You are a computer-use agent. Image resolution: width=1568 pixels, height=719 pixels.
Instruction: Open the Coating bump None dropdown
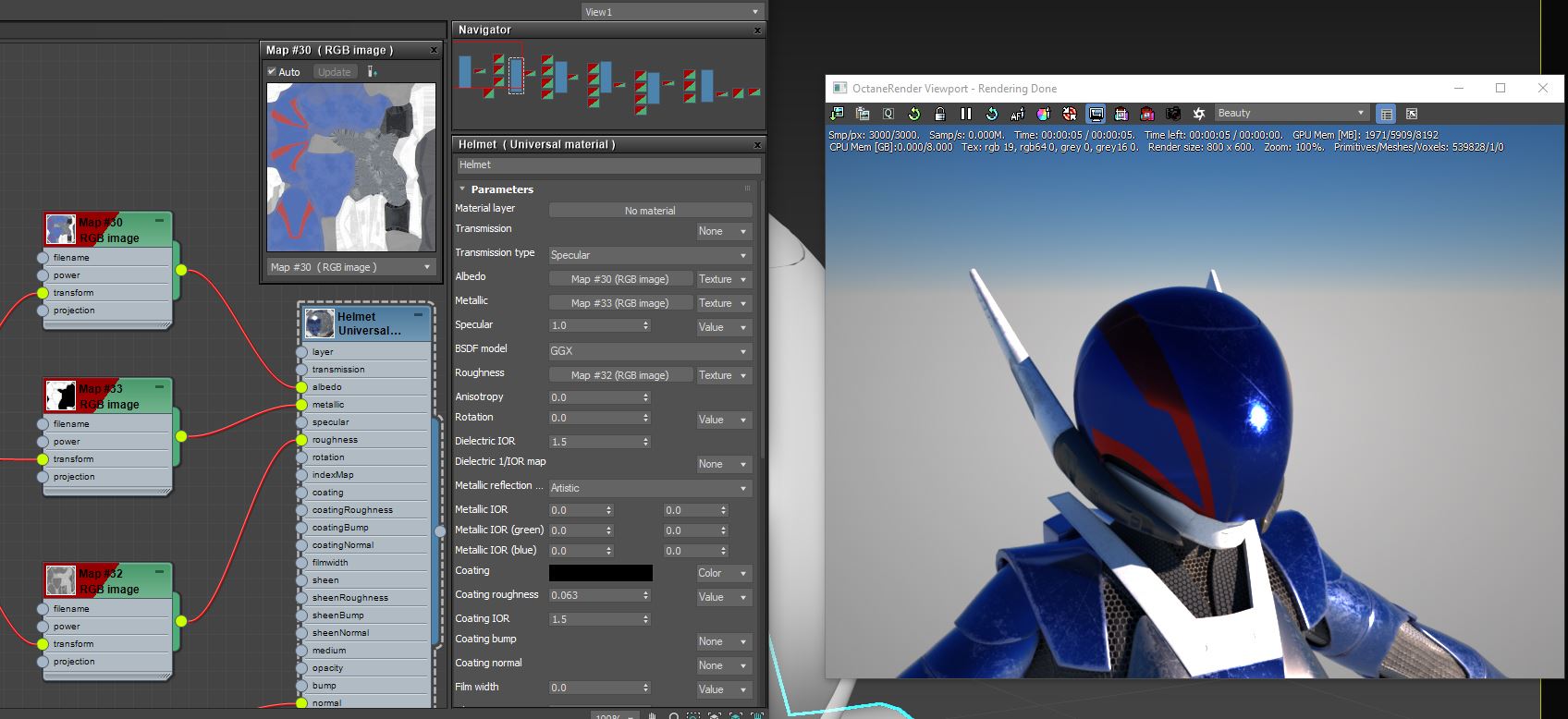pos(724,641)
